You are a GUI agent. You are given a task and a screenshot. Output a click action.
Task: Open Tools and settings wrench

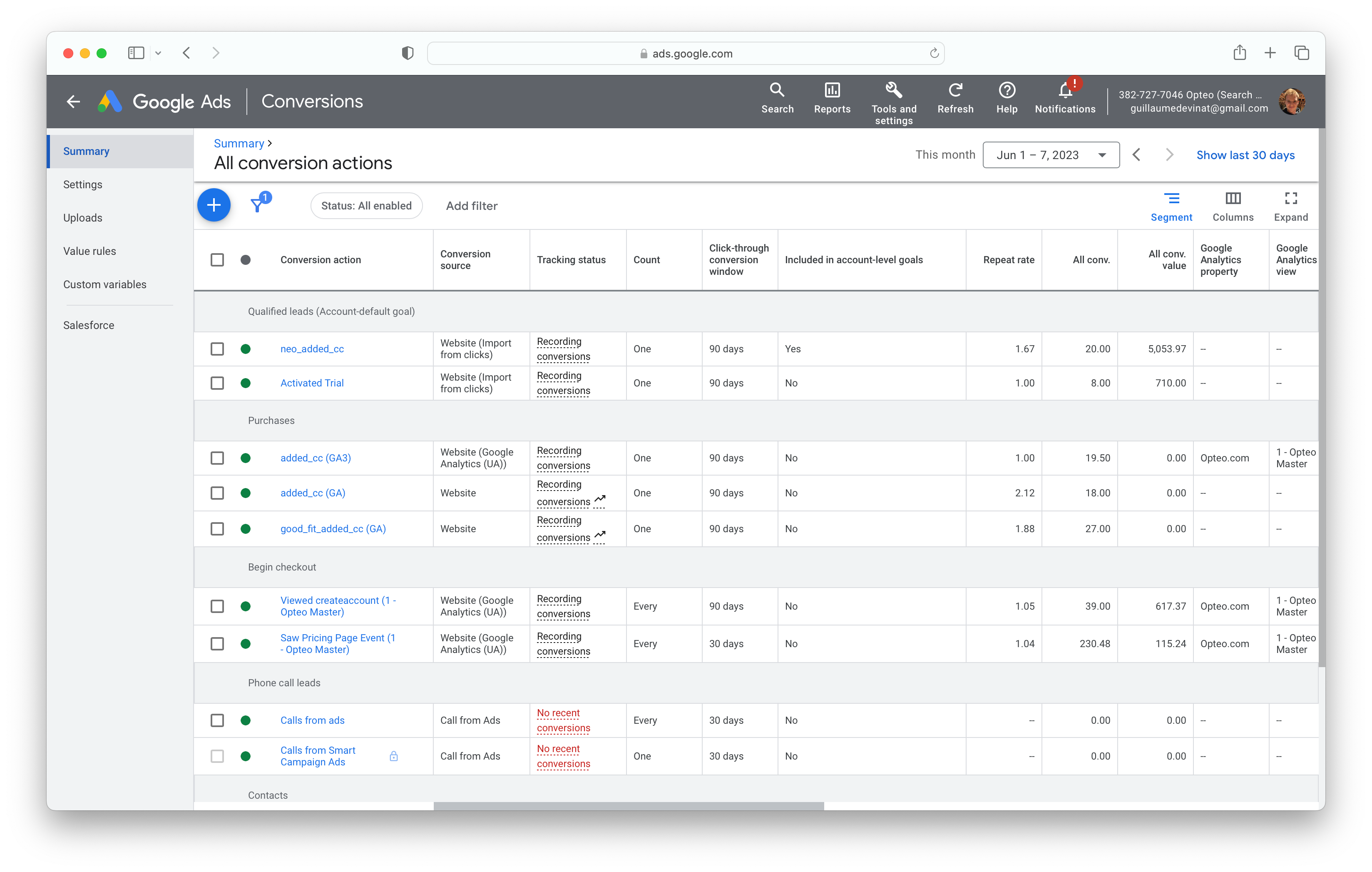coord(893,91)
